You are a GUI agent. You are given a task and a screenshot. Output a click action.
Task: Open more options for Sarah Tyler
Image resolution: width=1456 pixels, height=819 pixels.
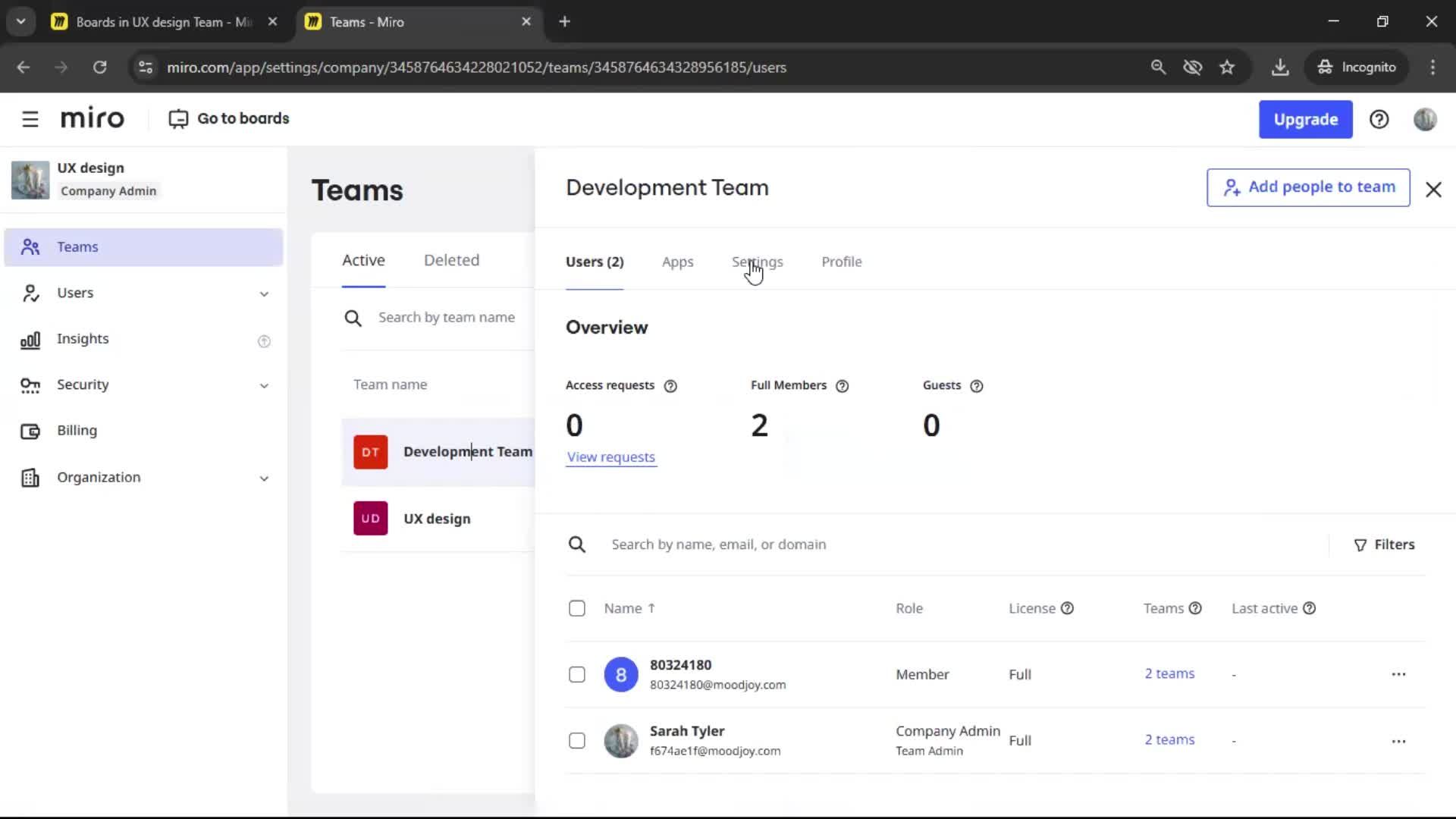coord(1398,741)
